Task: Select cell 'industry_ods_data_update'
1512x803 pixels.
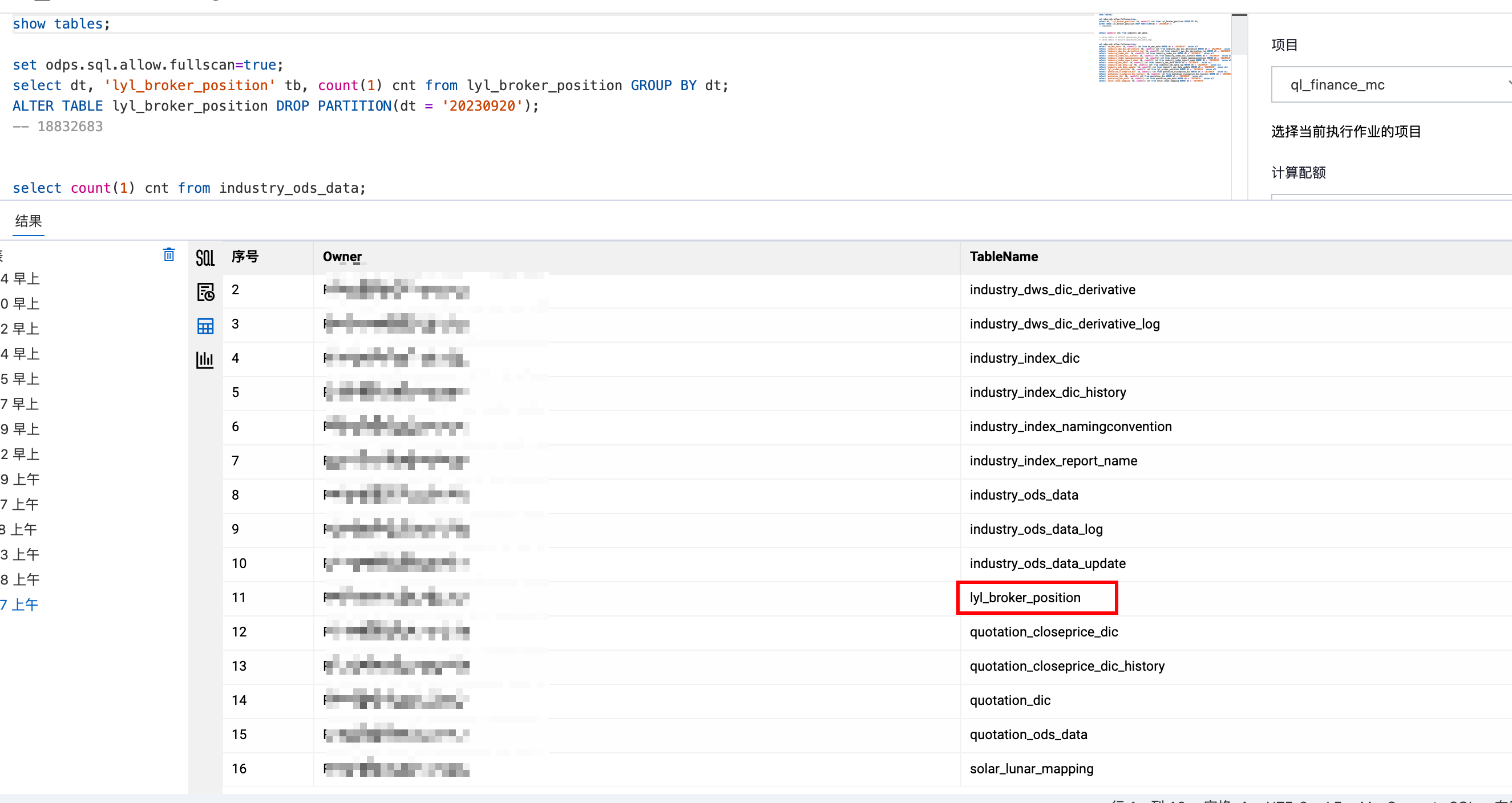Action: tap(1048, 563)
